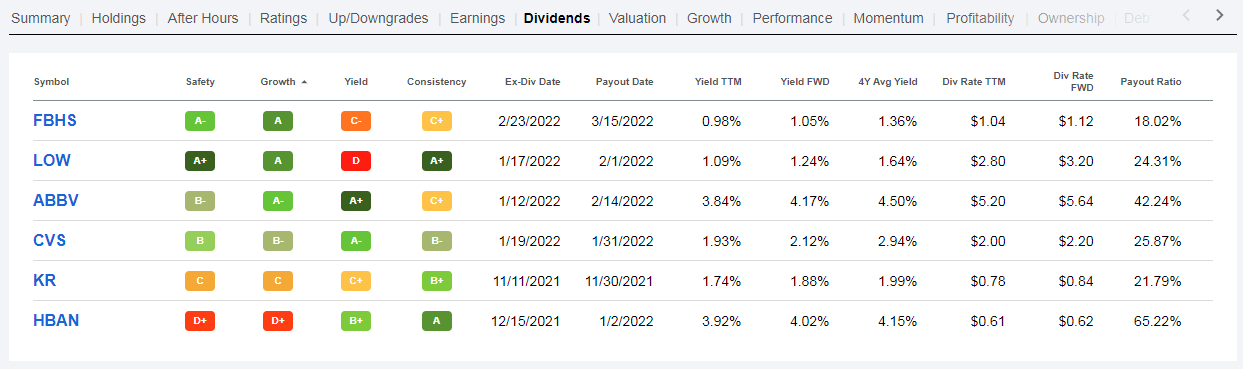Click FBHS Safety grade A- badge
1243x369 pixels.
click(x=200, y=121)
